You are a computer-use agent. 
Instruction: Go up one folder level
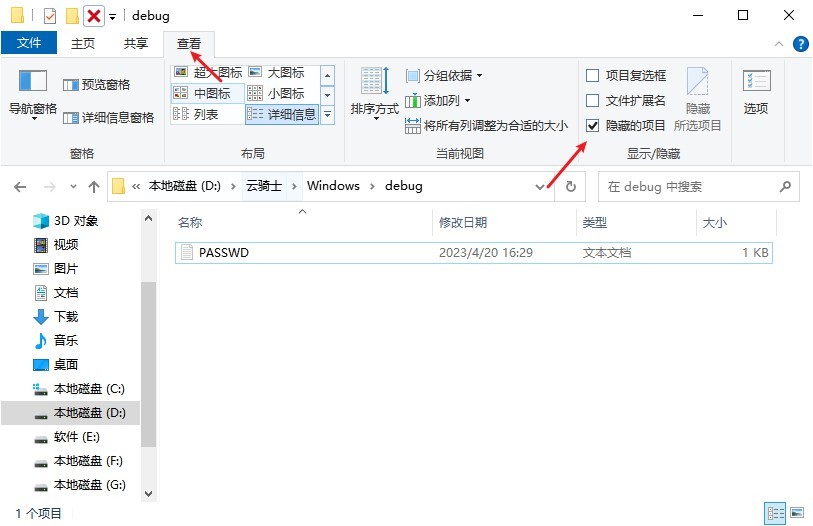pyautogui.click(x=94, y=187)
